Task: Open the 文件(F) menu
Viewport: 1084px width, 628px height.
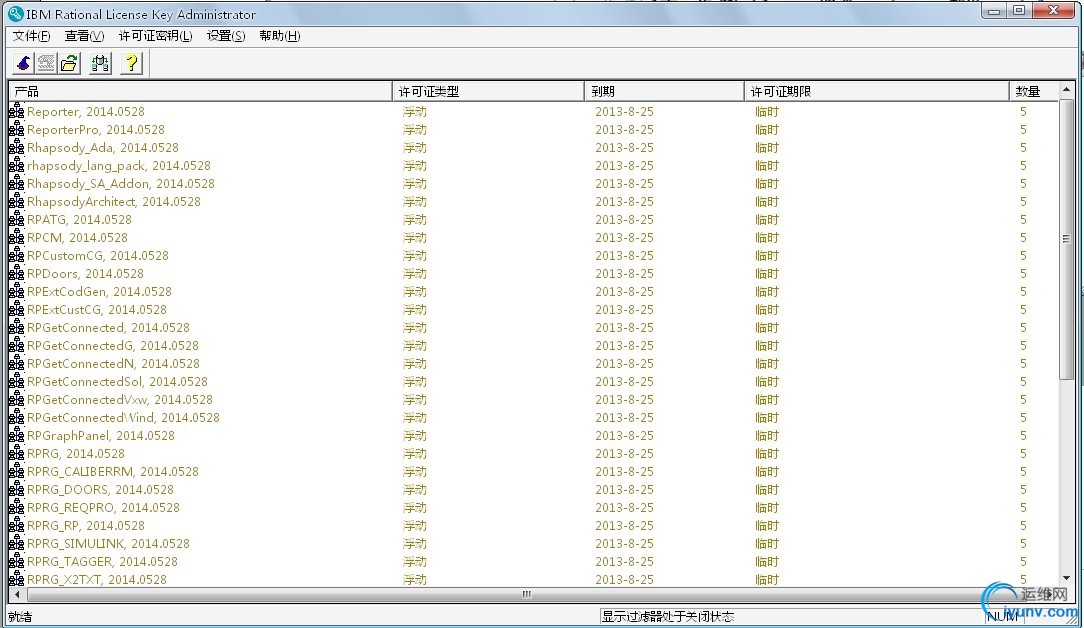Action: point(32,36)
